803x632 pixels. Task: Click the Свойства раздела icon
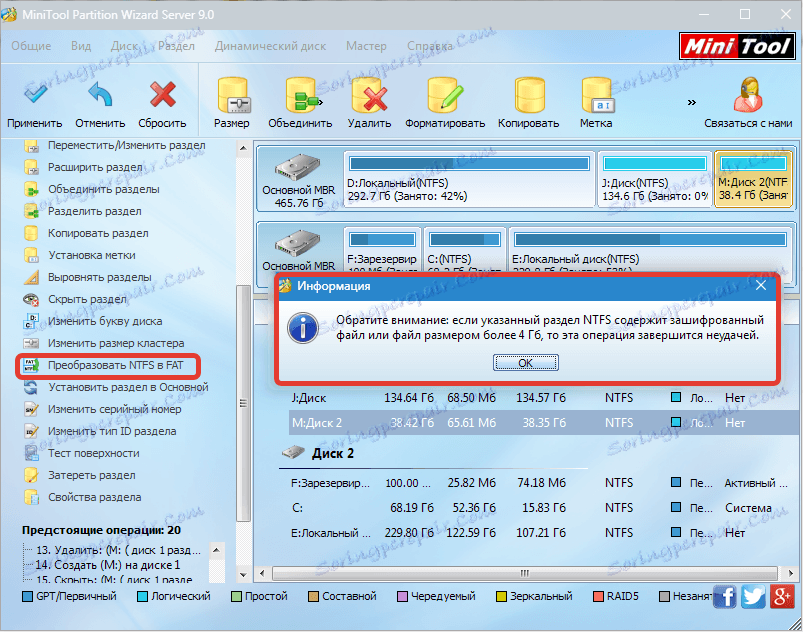31,498
